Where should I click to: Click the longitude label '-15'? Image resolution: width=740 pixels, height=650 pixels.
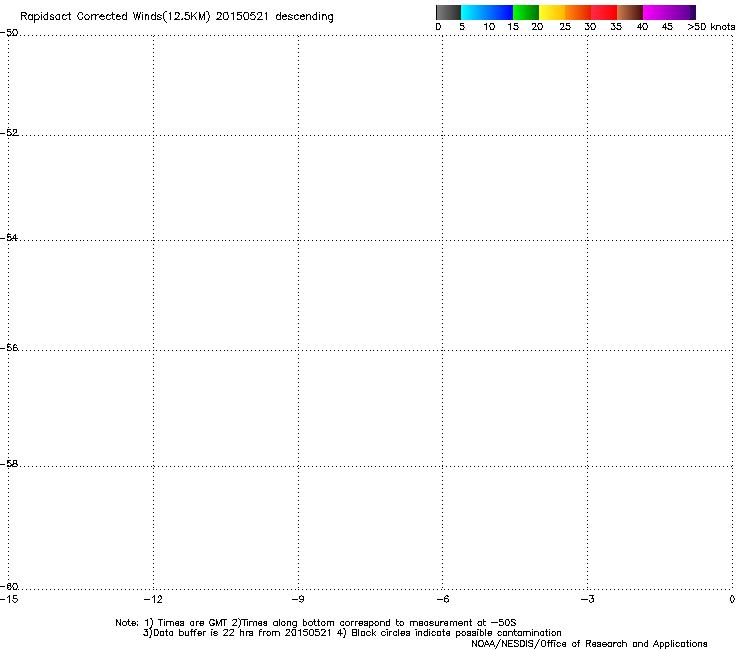[x=9, y=599]
